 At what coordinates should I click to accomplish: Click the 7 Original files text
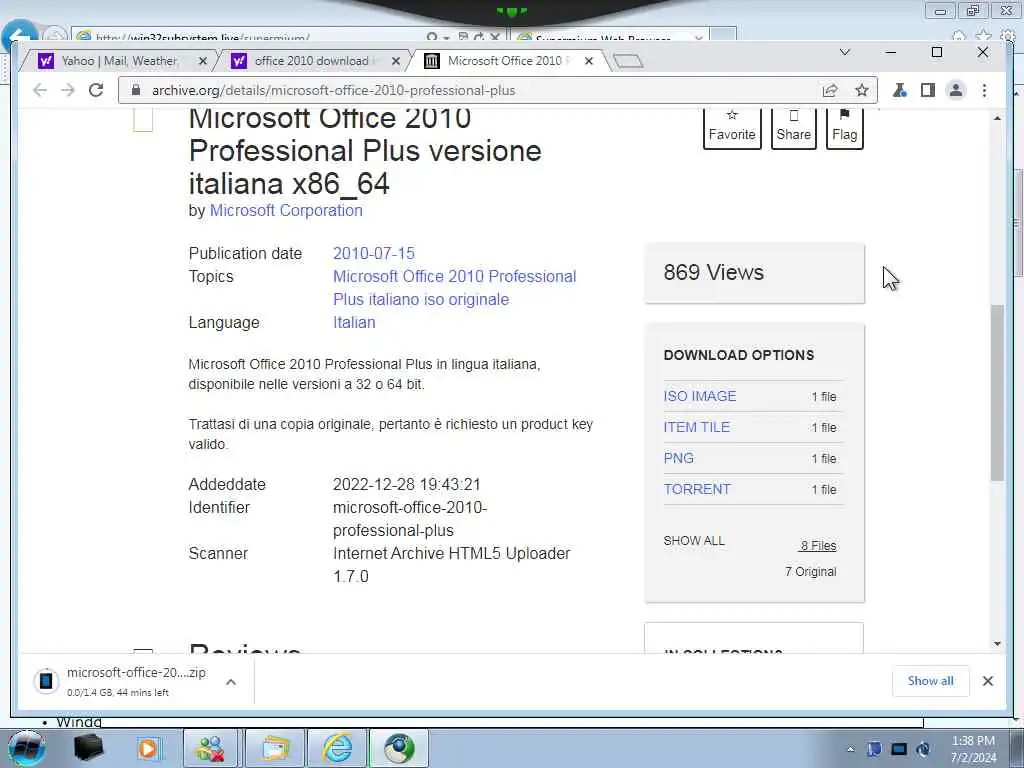(810, 571)
